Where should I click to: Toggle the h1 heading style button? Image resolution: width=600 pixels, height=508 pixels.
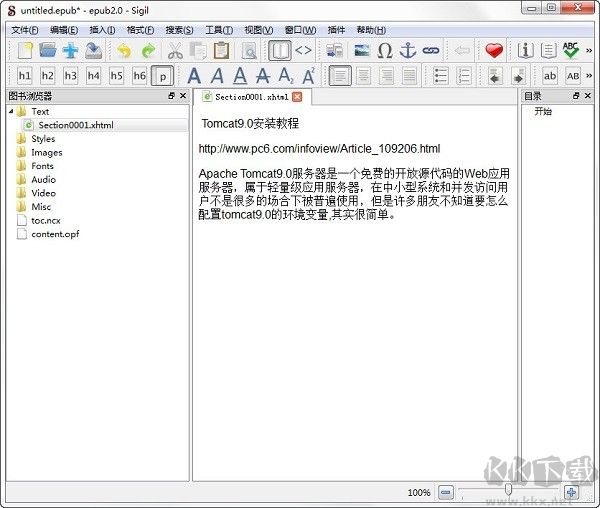point(24,76)
